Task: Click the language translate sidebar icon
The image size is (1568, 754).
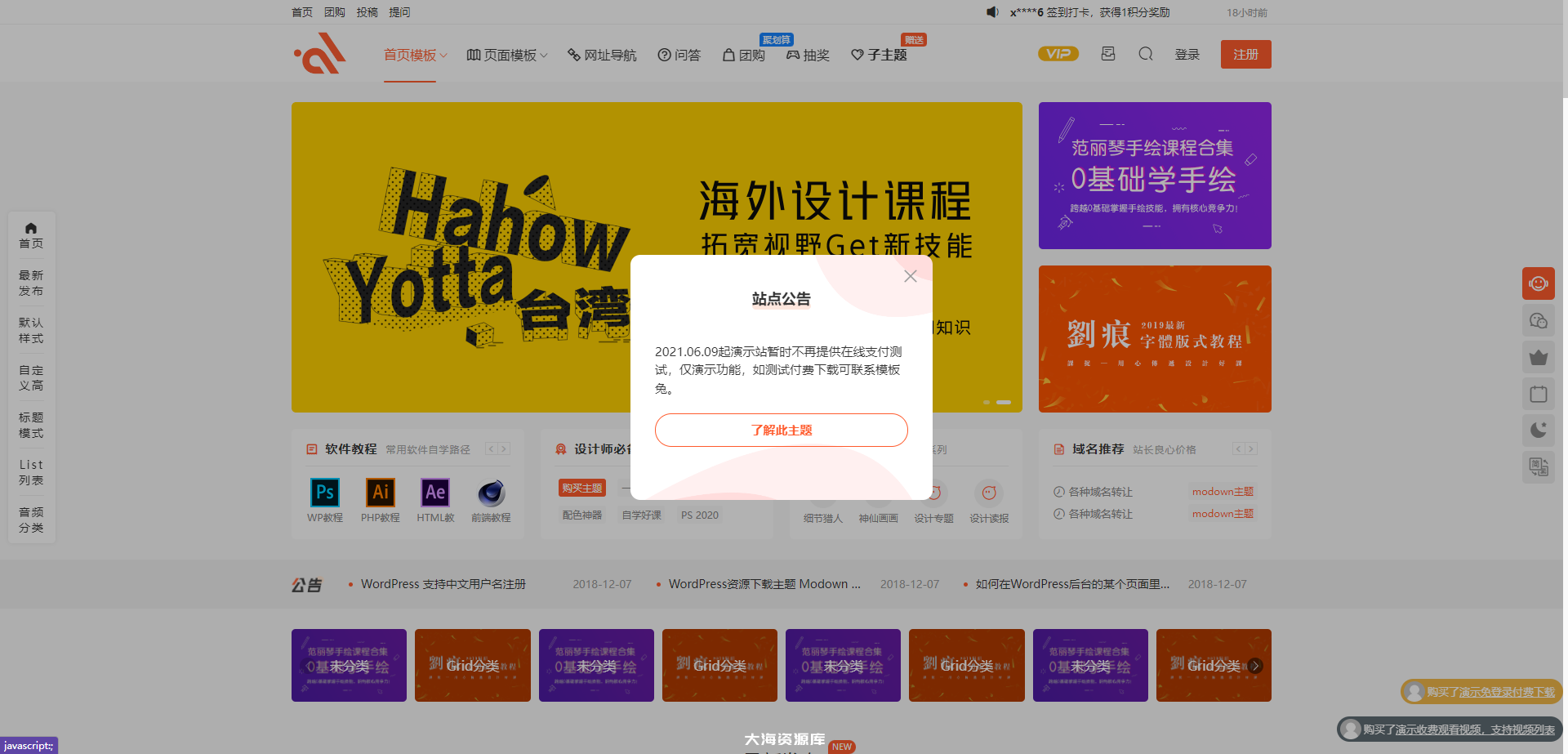Action: [1539, 467]
